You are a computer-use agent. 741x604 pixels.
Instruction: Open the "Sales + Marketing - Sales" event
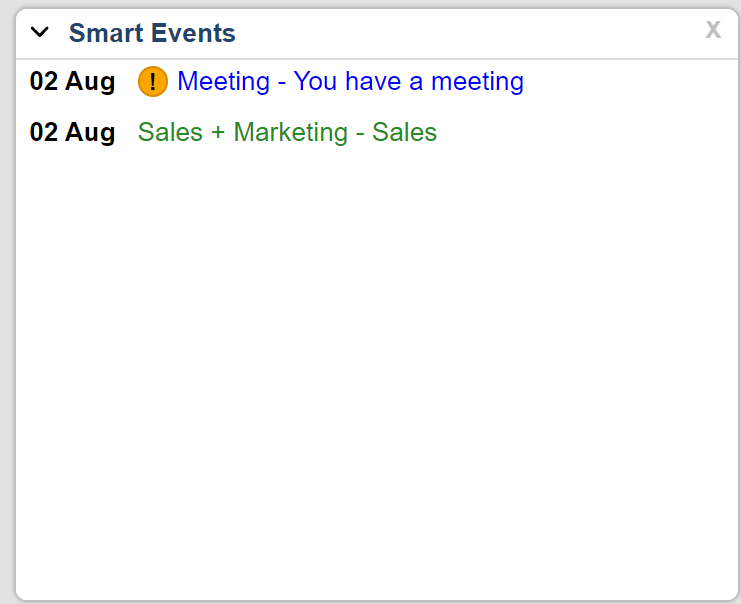click(287, 132)
